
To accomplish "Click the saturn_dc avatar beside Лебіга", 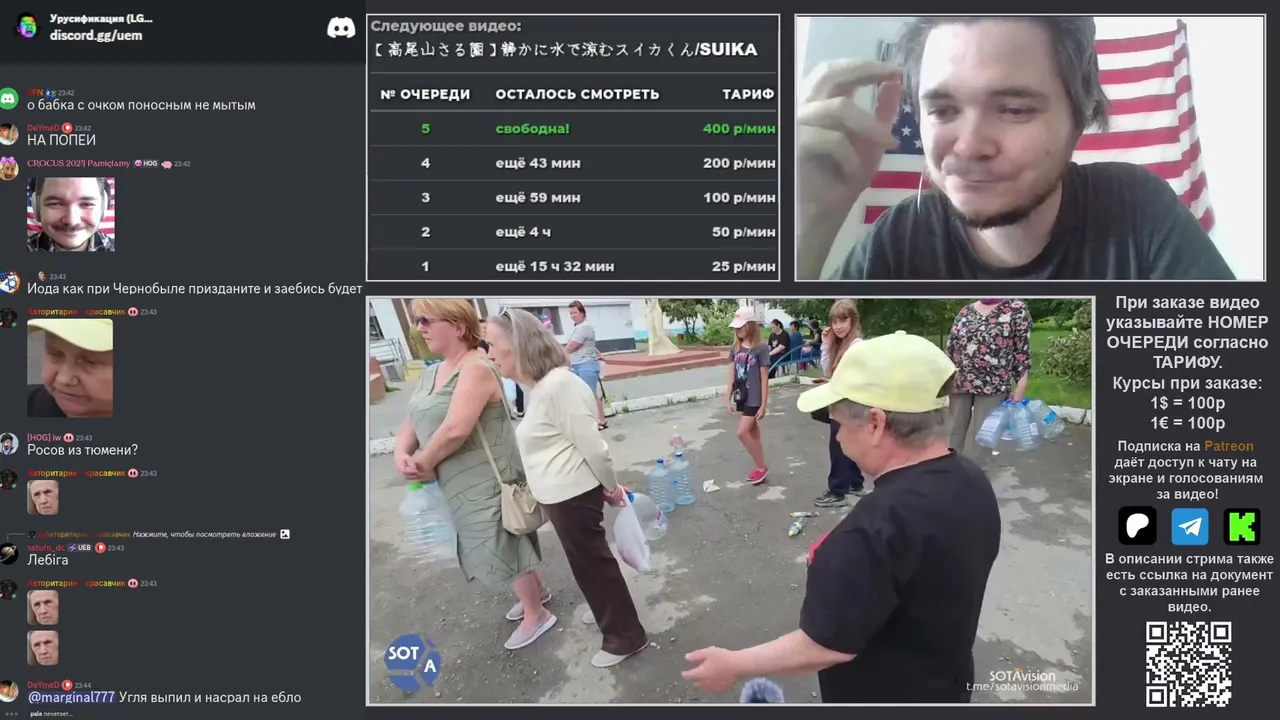I will (9, 553).
